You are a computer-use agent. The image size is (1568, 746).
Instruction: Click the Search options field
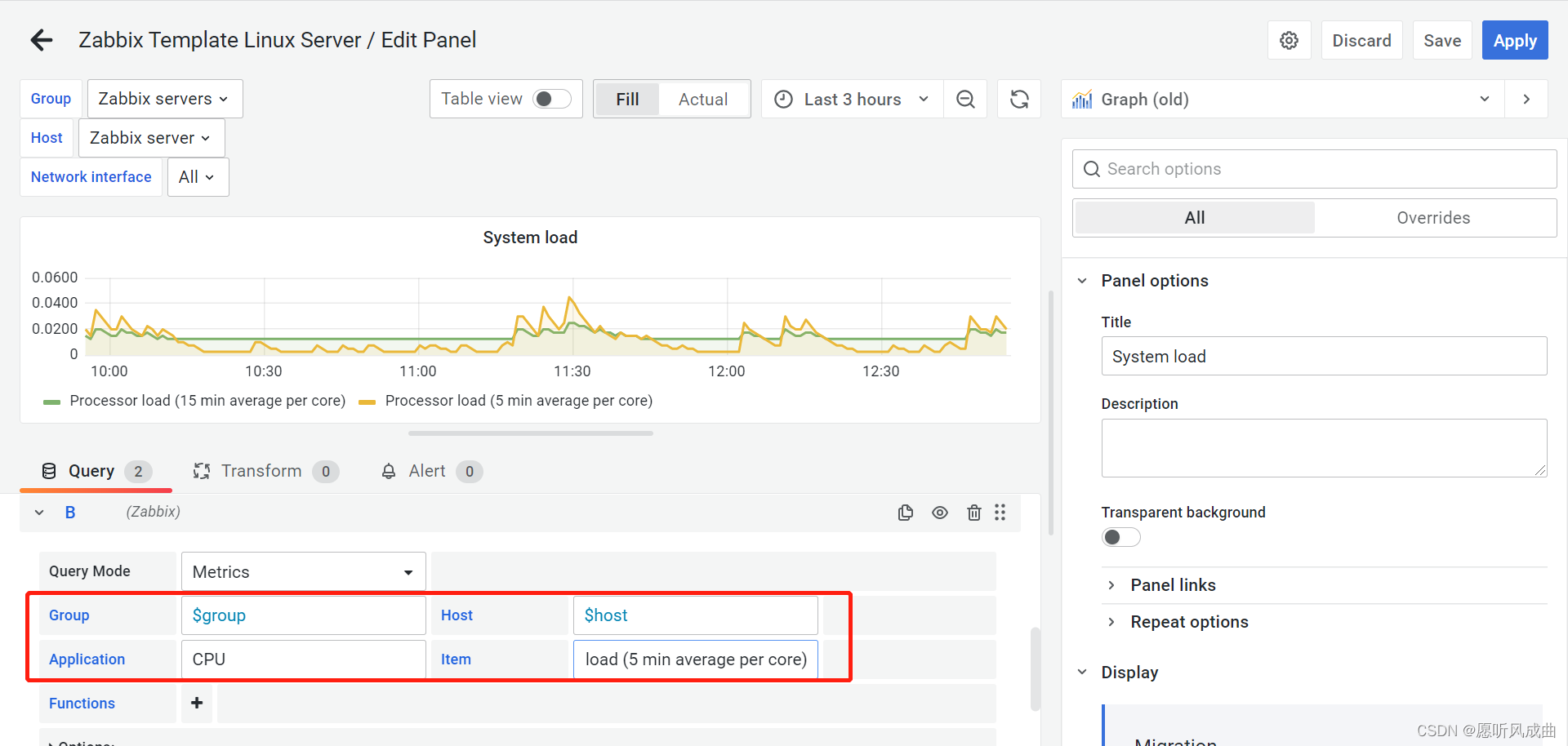point(1314,169)
